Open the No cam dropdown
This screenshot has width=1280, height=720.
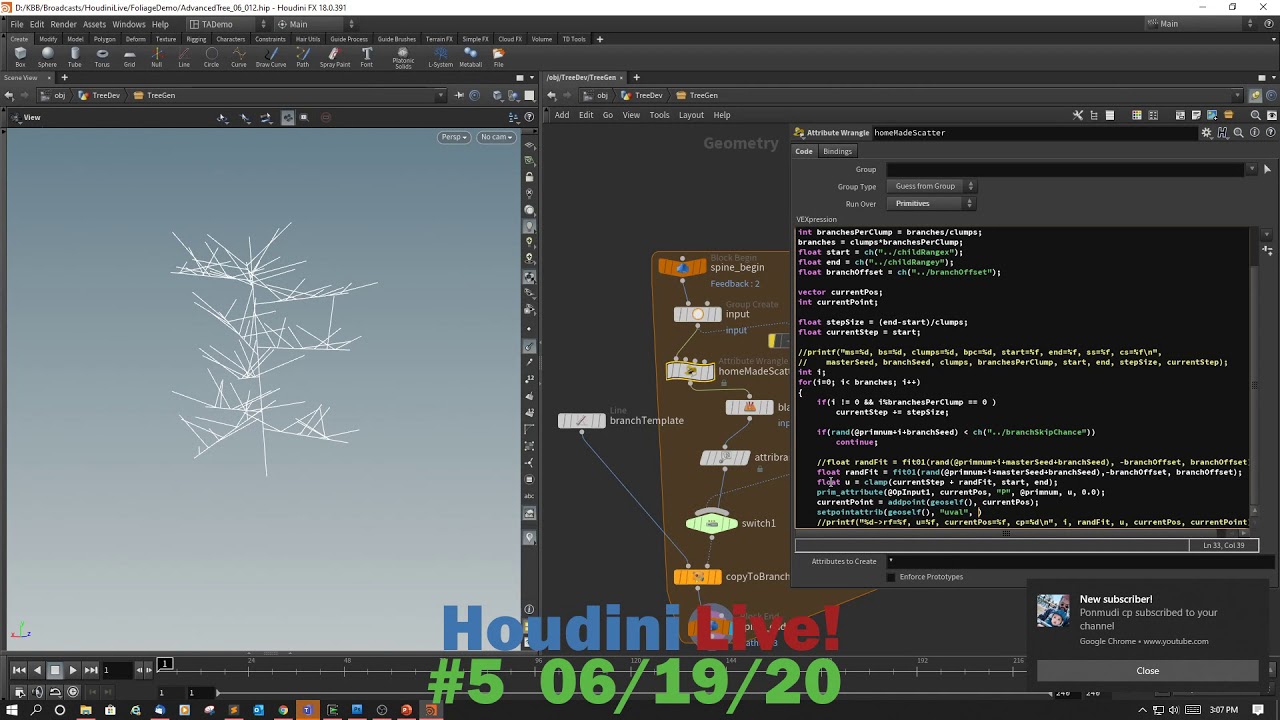(496, 137)
